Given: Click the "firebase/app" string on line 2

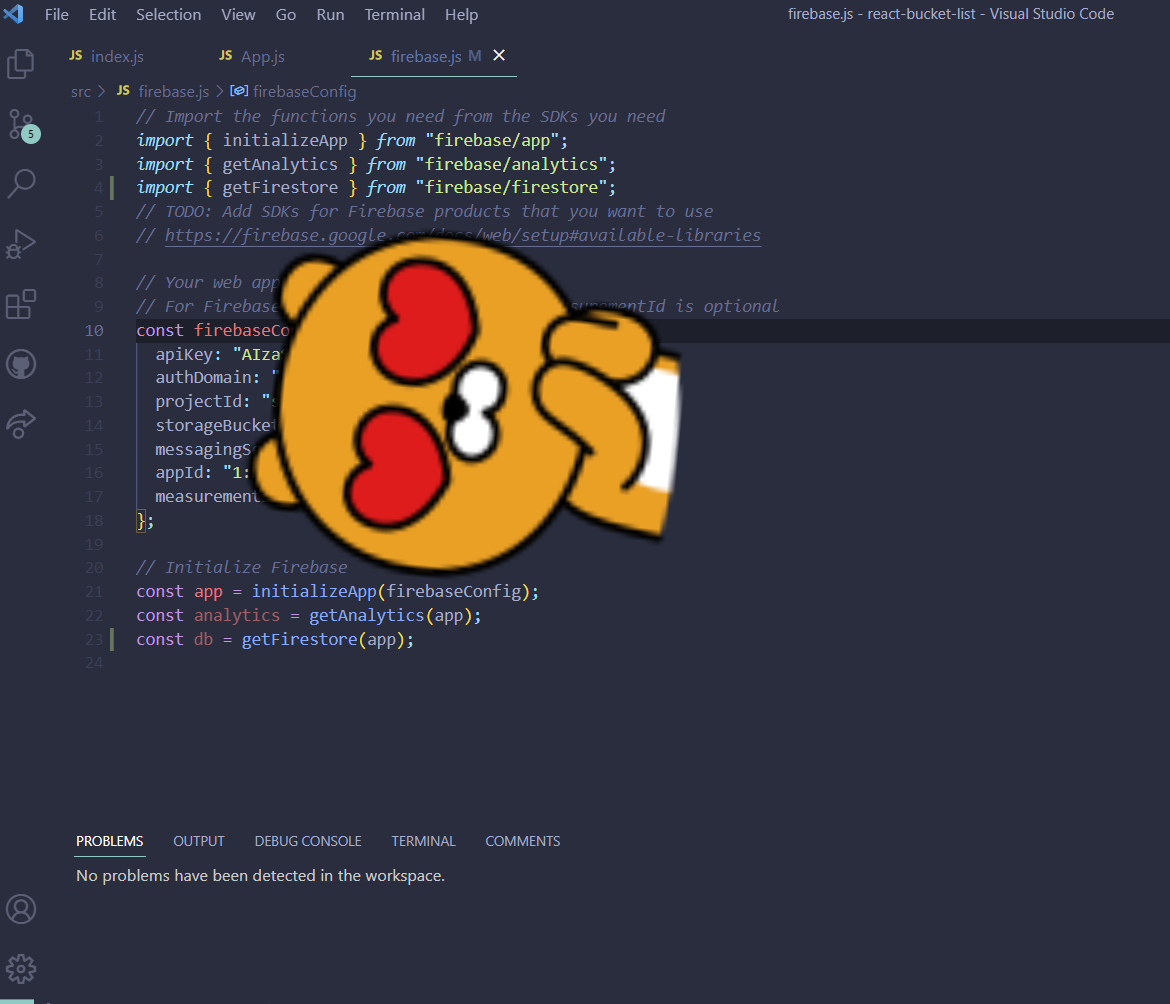Looking at the screenshot, I should (492, 140).
